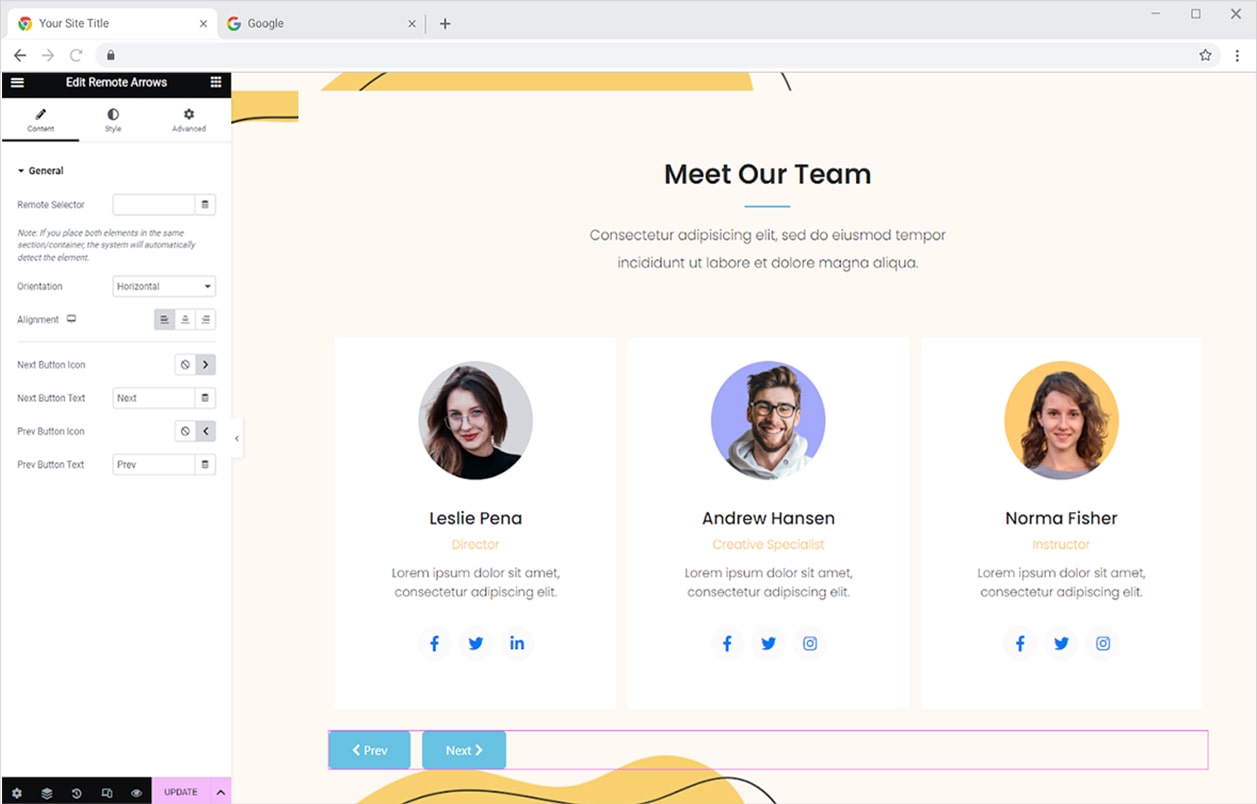
Task: Open the revision History icon
Action: [77, 792]
